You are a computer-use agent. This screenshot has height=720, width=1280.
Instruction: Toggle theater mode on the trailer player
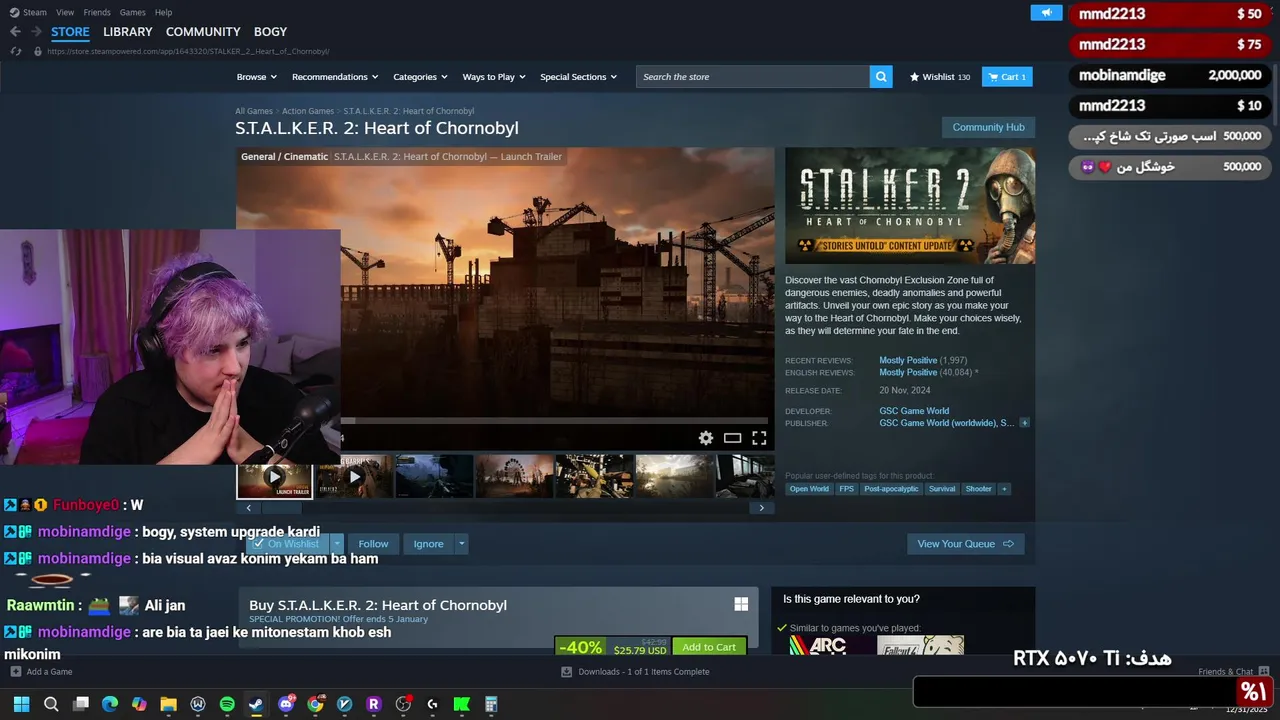click(x=733, y=438)
